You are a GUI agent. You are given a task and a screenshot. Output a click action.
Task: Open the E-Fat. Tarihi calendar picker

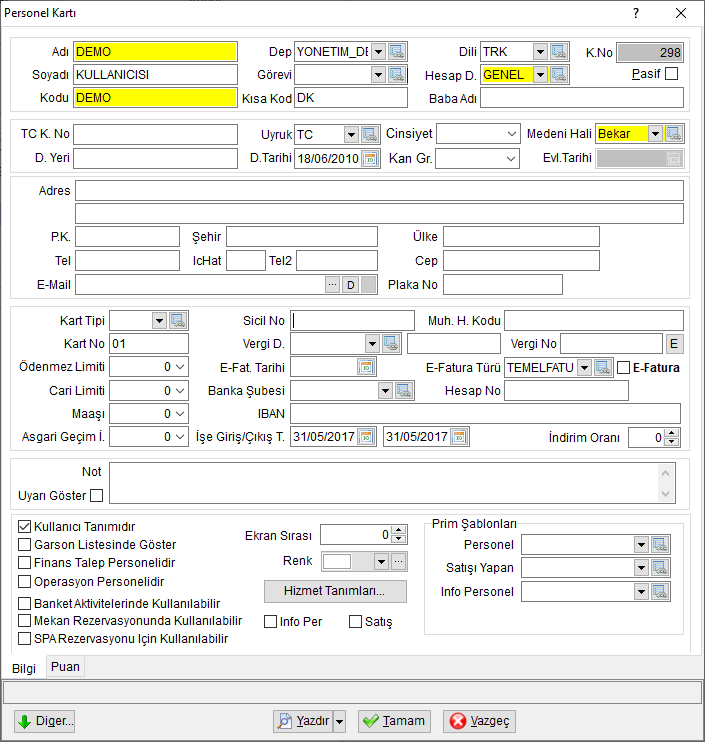pyautogui.click(x=366, y=367)
